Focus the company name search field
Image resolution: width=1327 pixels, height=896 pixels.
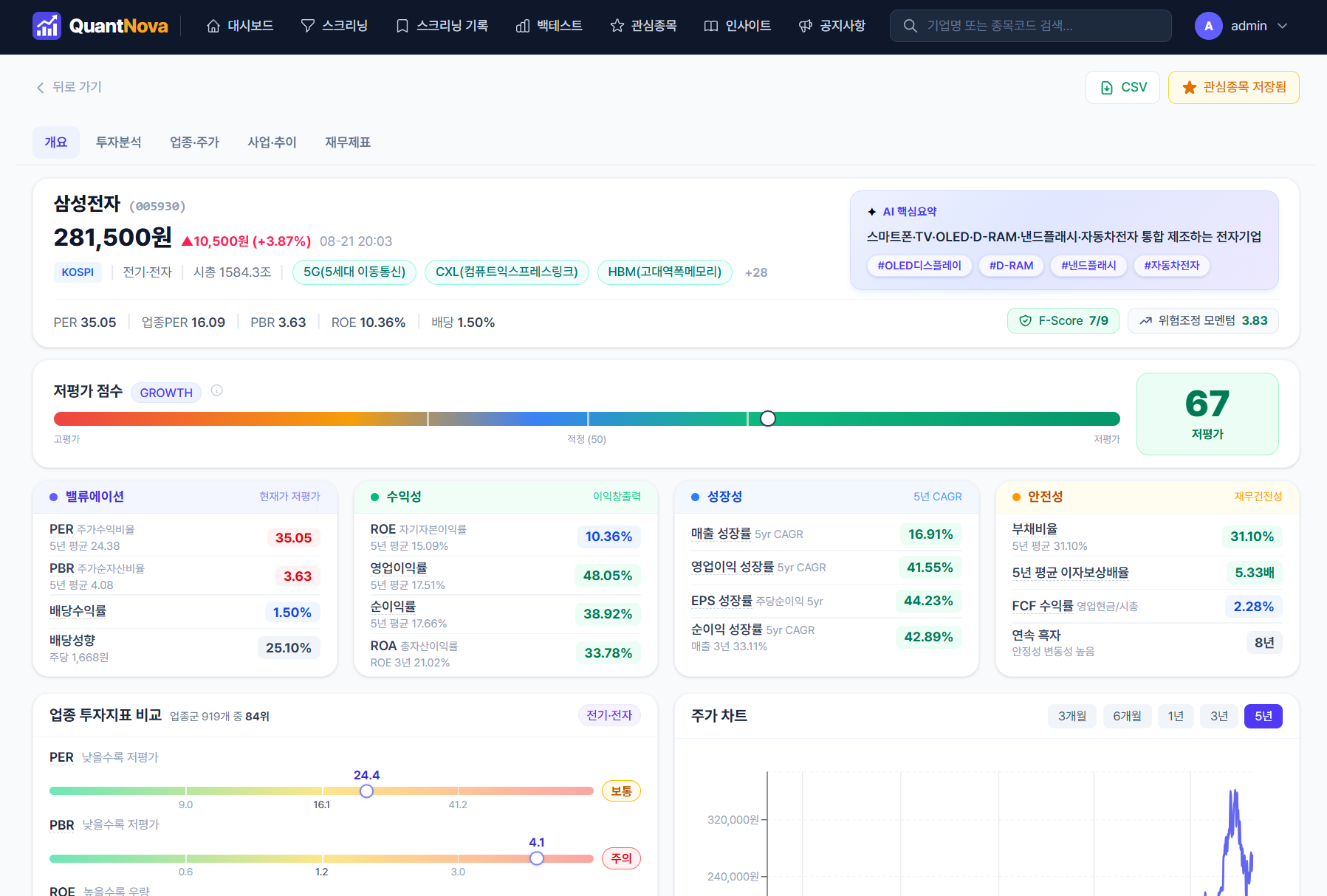[x=1030, y=26]
